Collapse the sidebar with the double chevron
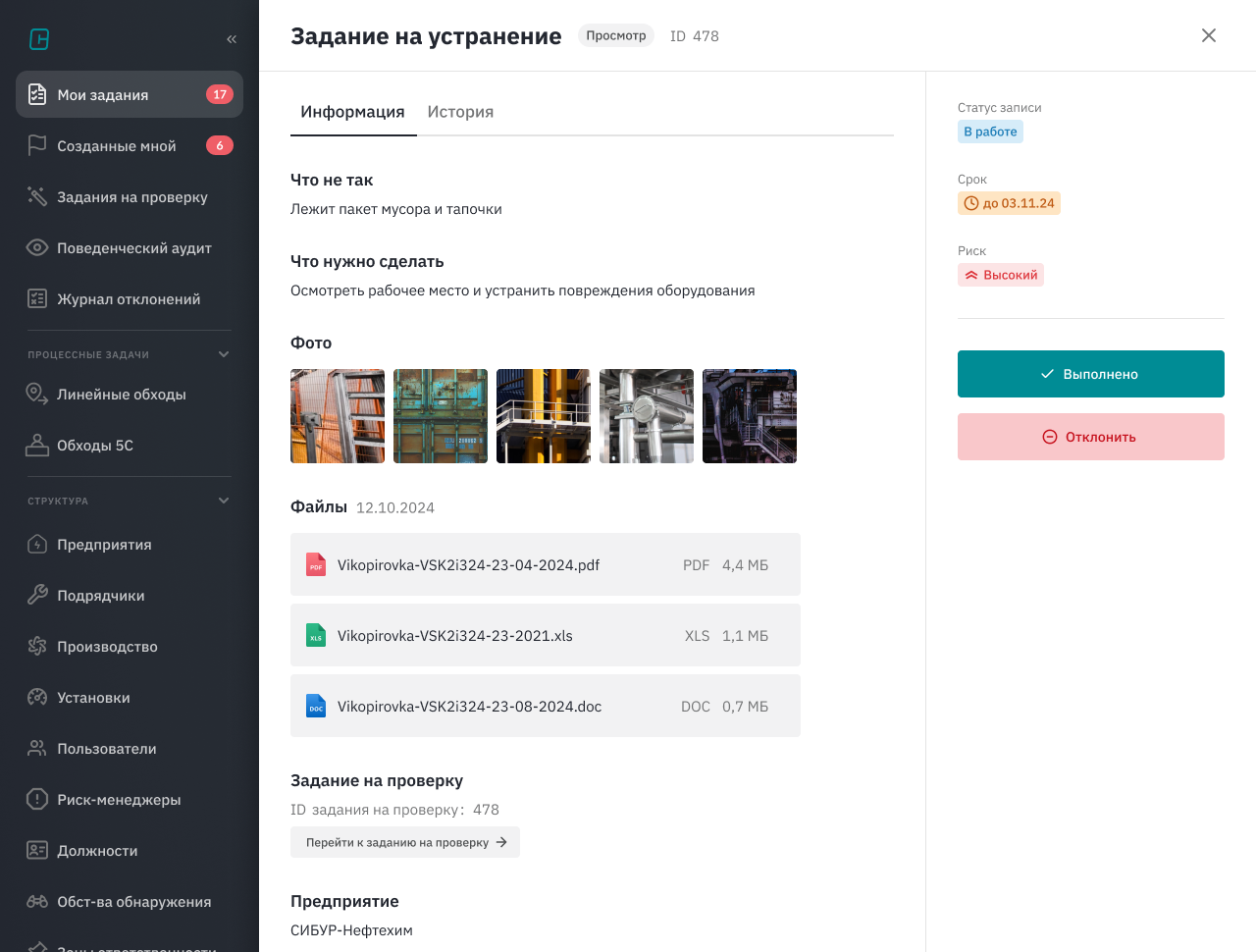 232,39
